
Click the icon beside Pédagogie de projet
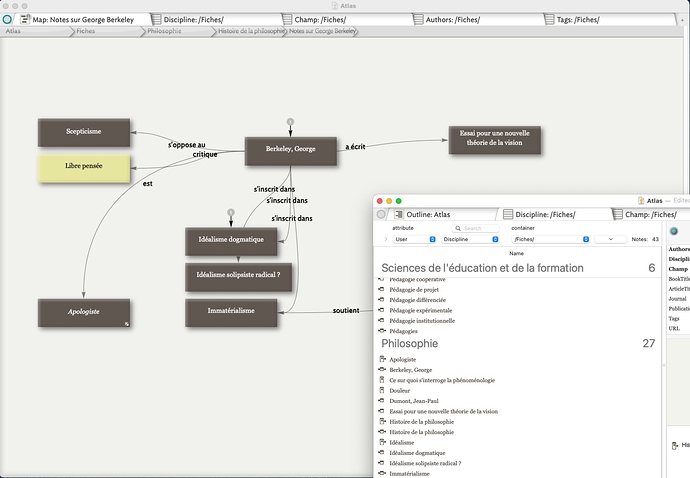tap(382, 290)
